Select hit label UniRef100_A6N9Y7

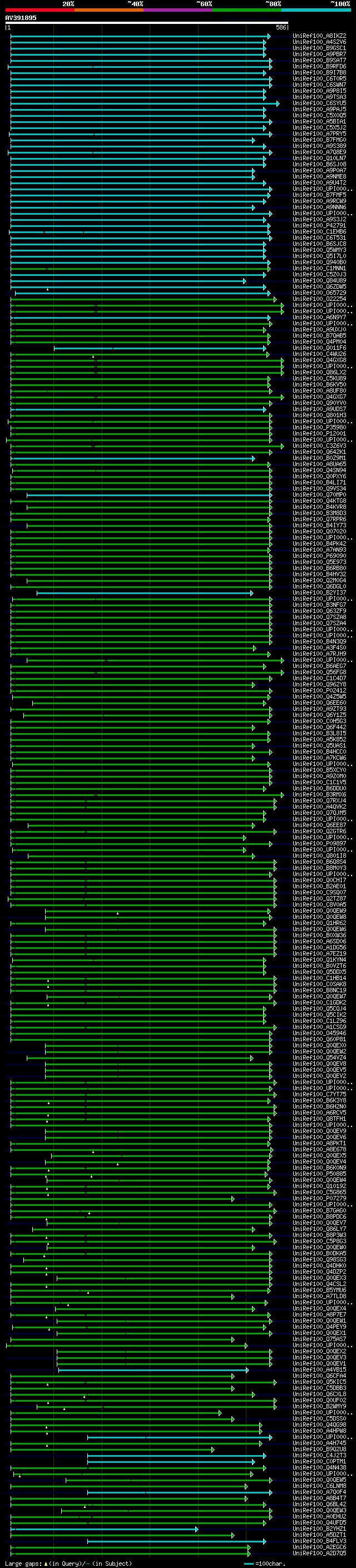[x=319, y=317]
